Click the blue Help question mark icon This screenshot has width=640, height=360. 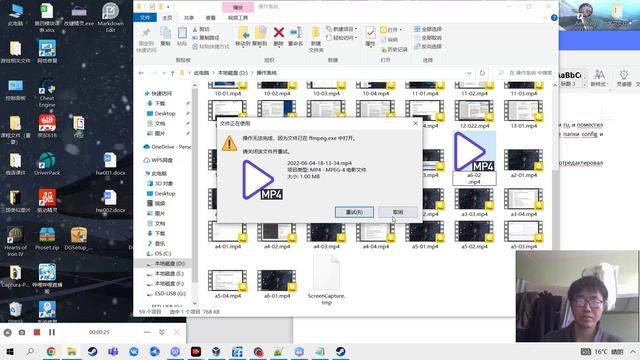coord(554,18)
